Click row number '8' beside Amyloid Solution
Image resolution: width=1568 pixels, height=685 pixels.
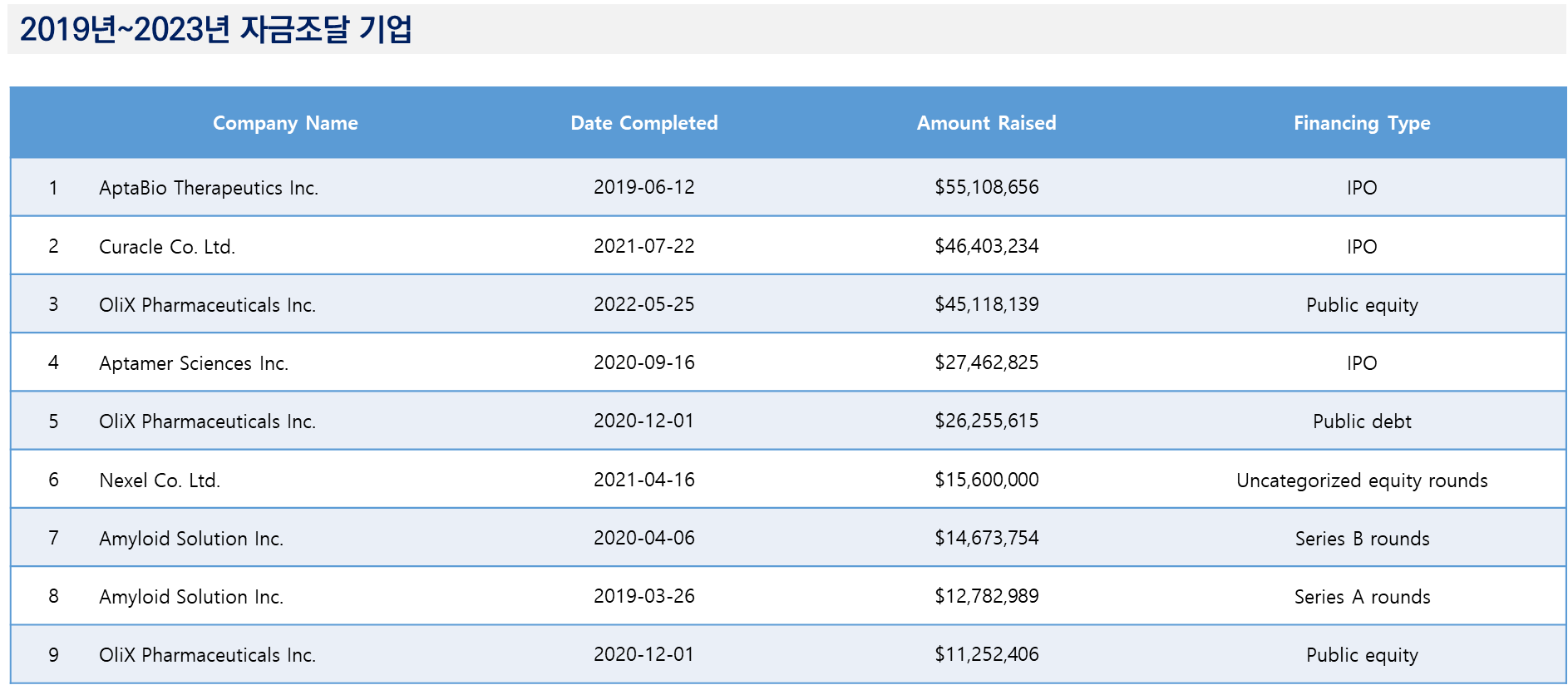(53, 596)
